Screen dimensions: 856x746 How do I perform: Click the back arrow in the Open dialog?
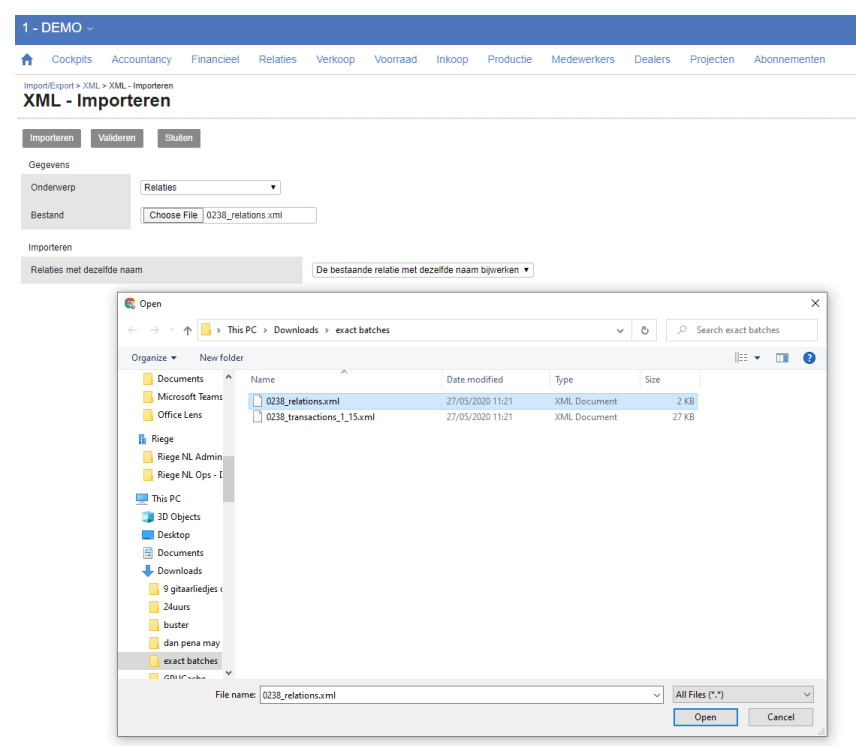(131, 329)
